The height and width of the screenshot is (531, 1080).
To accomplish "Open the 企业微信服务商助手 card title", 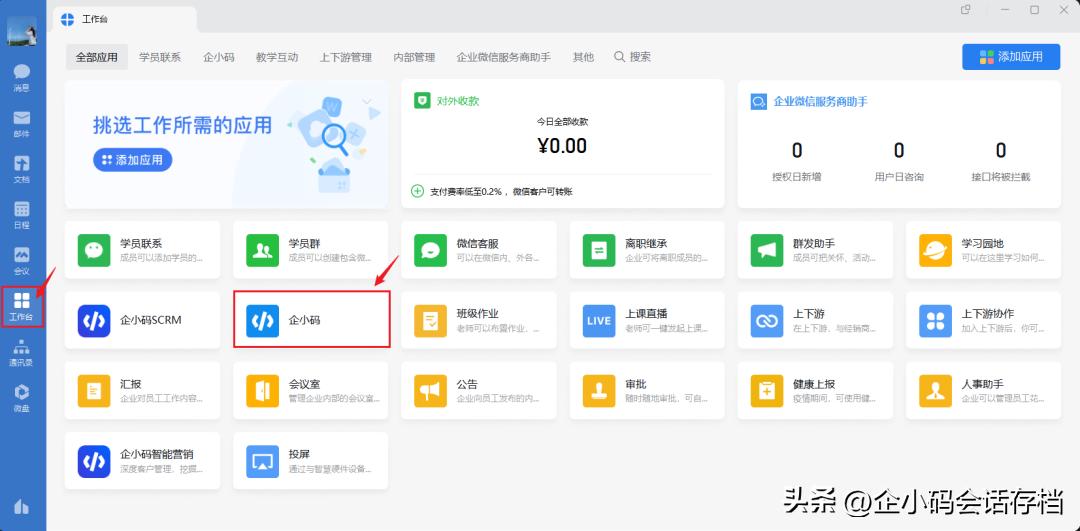I will [x=820, y=101].
